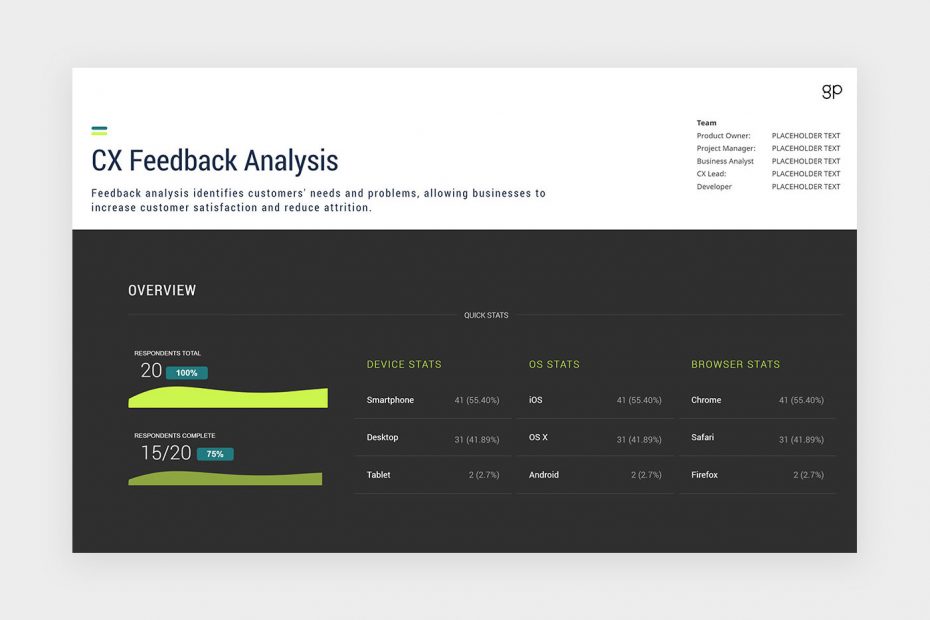Click placeholder text next to Developer

(805, 187)
